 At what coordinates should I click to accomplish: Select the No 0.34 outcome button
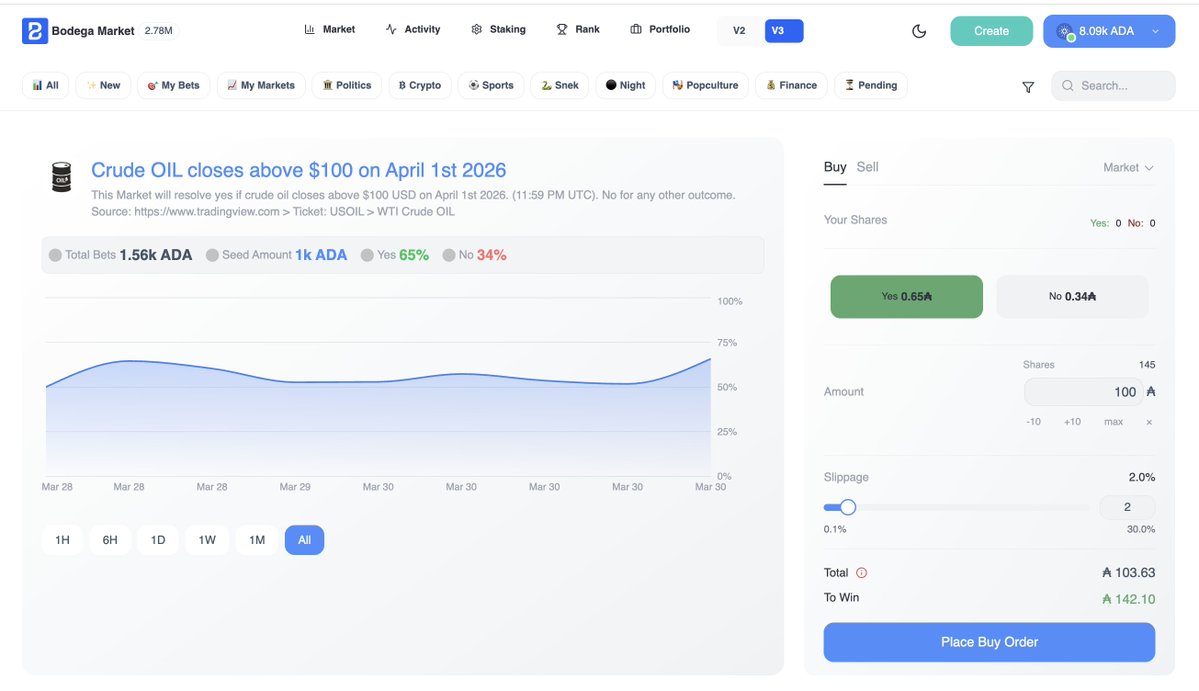[1072, 297]
